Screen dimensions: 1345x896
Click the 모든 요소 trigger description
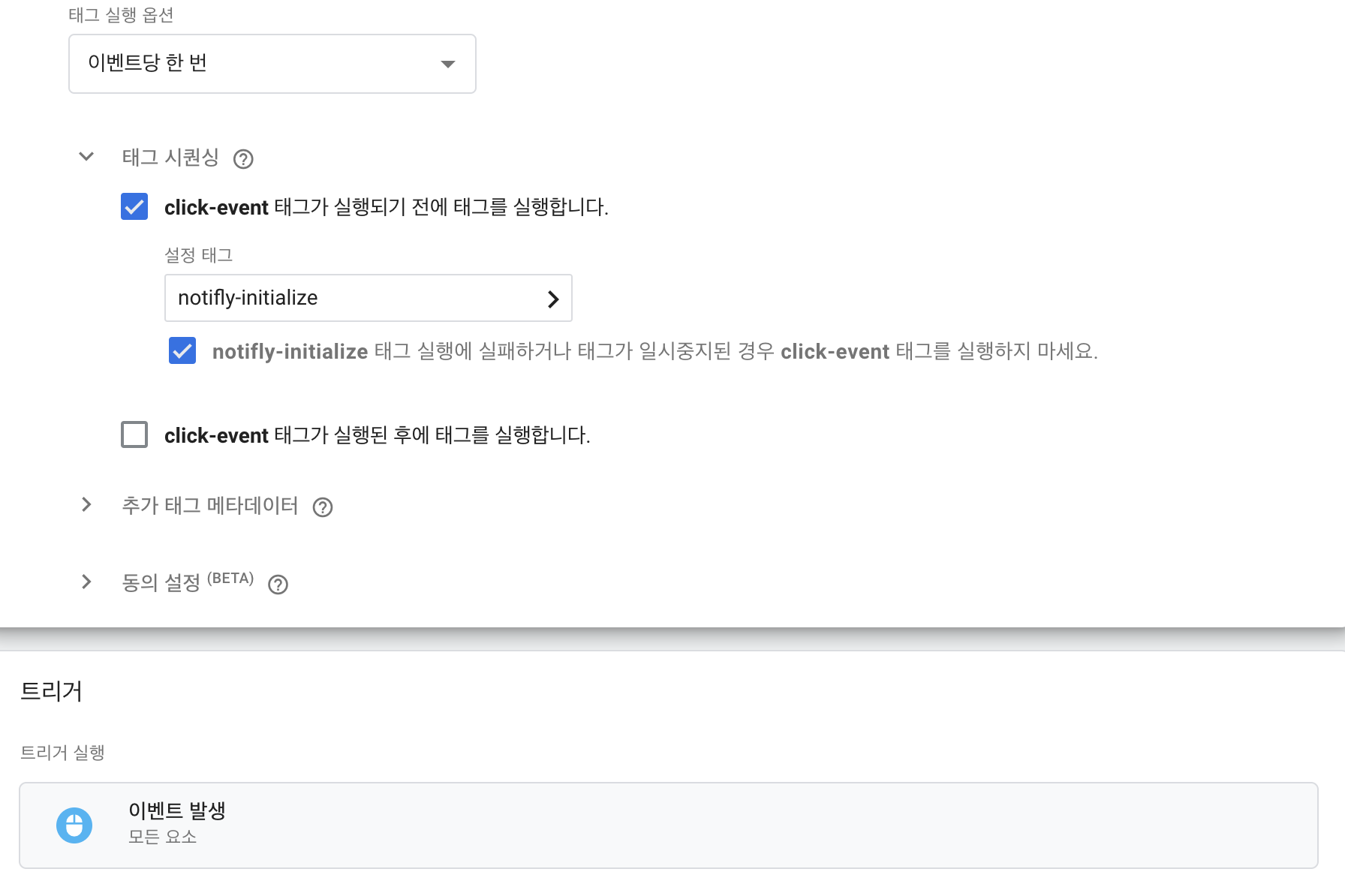[163, 837]
